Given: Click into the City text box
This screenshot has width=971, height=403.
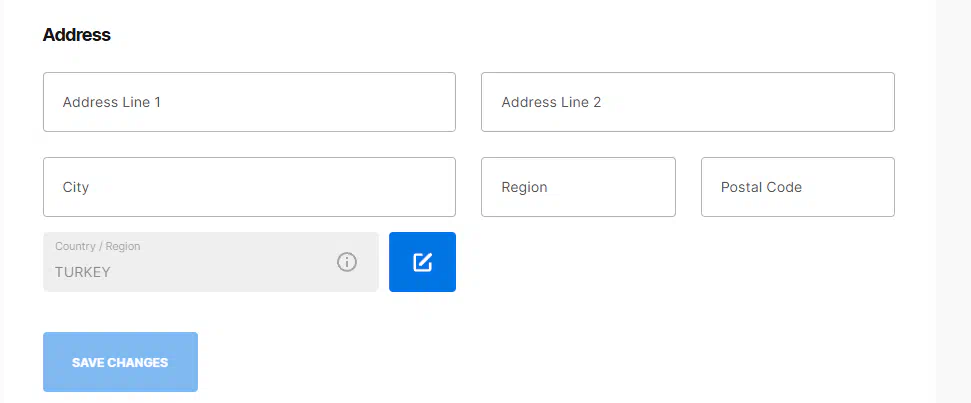Looking at the screenshot, I should (249, 187).
